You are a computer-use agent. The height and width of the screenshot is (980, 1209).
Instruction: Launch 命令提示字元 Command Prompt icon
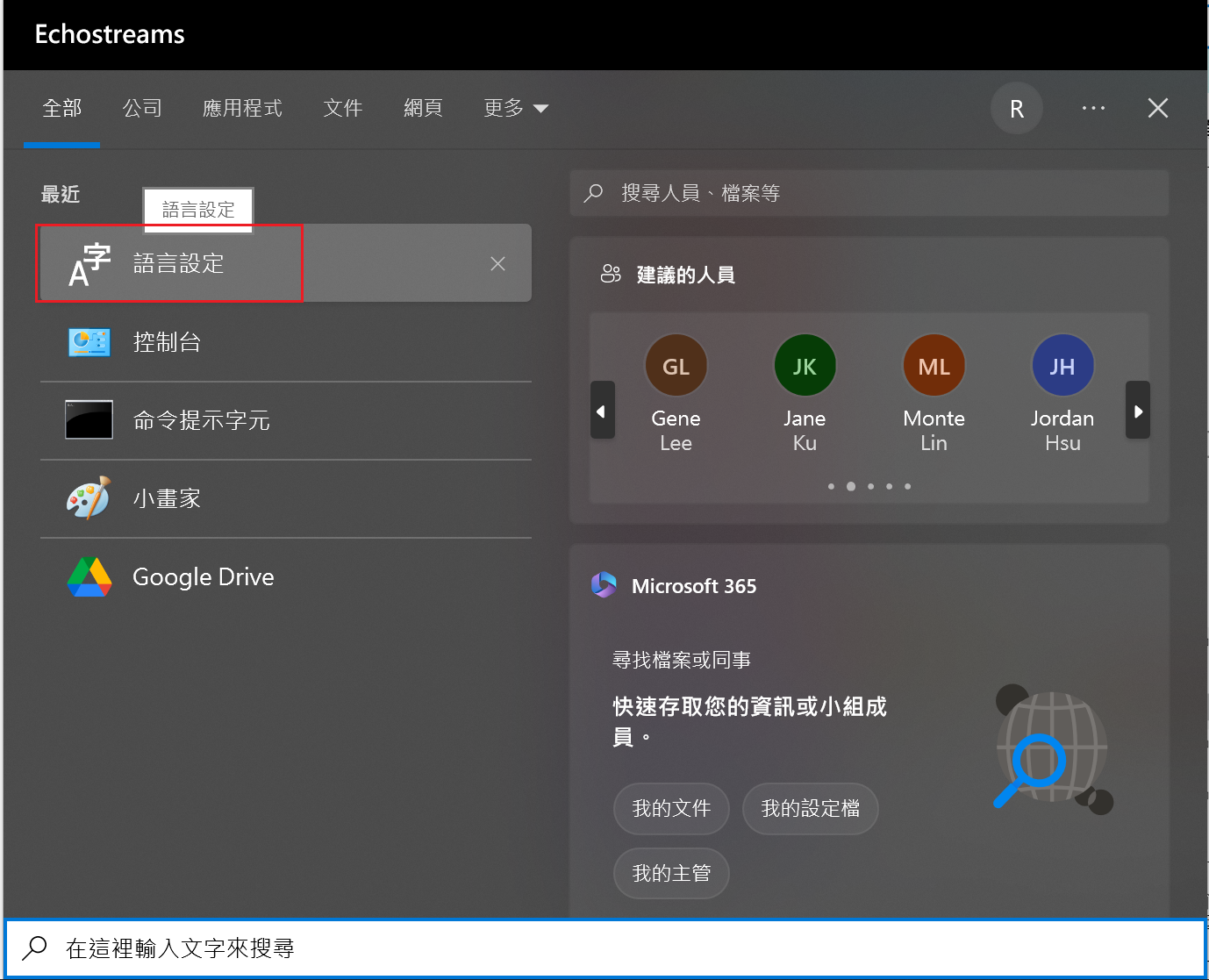point(89,420)
